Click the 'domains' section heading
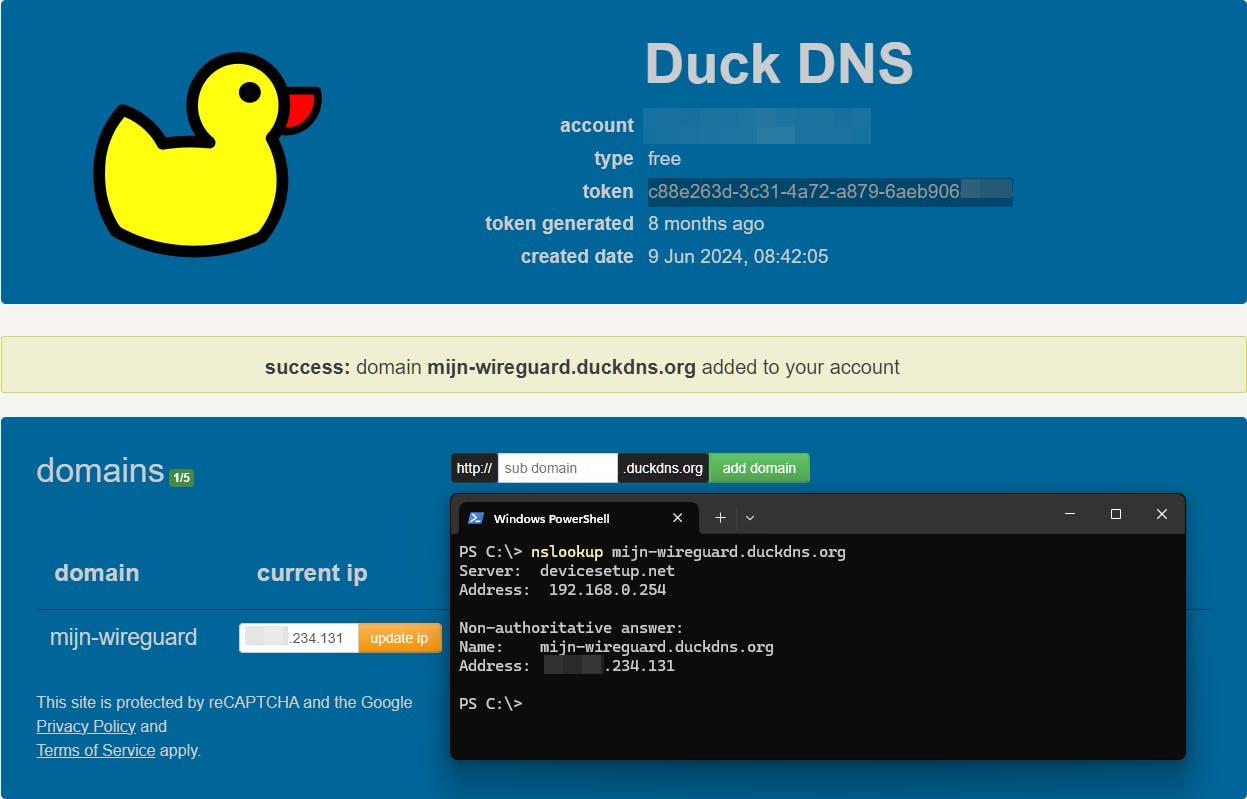The image size is (1247, 799). click(100, 470)
